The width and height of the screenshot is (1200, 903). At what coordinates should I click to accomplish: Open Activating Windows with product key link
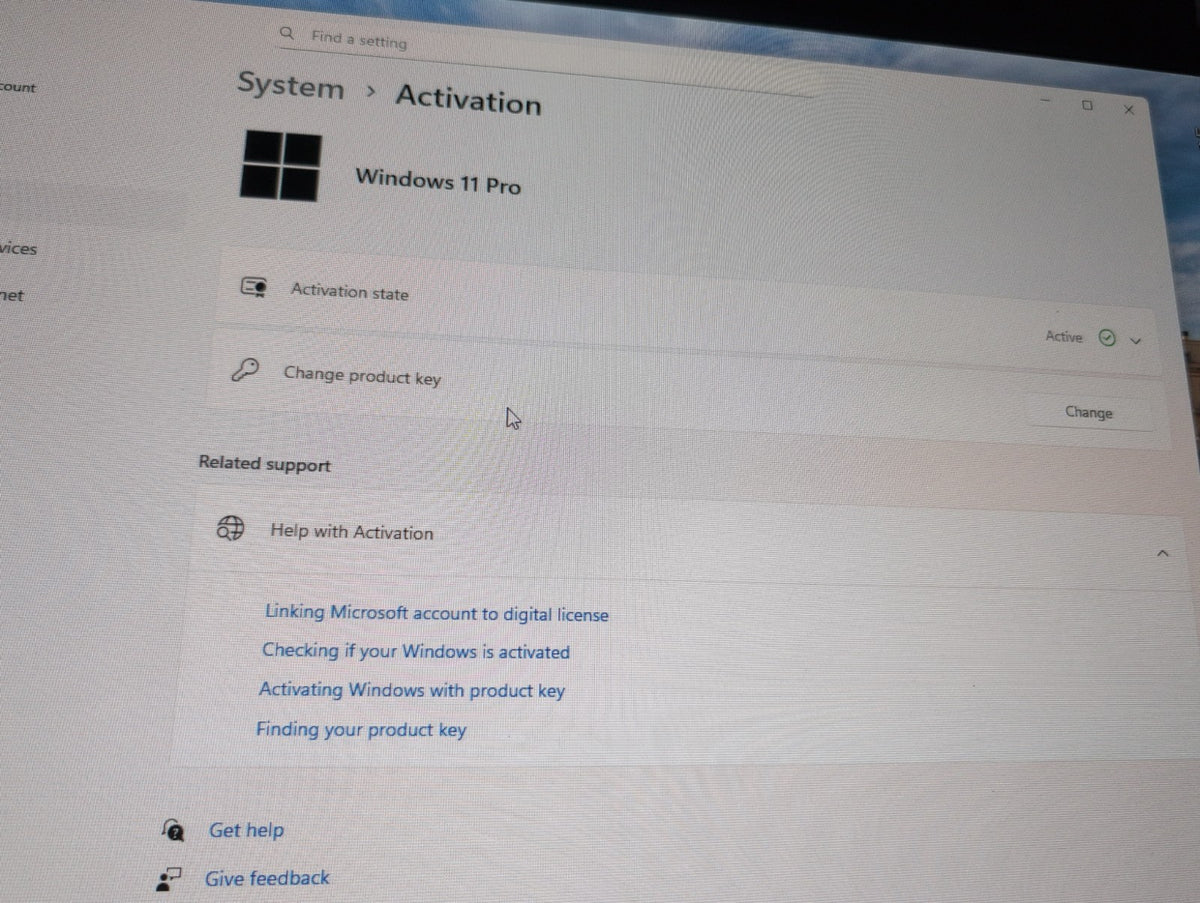[x=412, y=690]
